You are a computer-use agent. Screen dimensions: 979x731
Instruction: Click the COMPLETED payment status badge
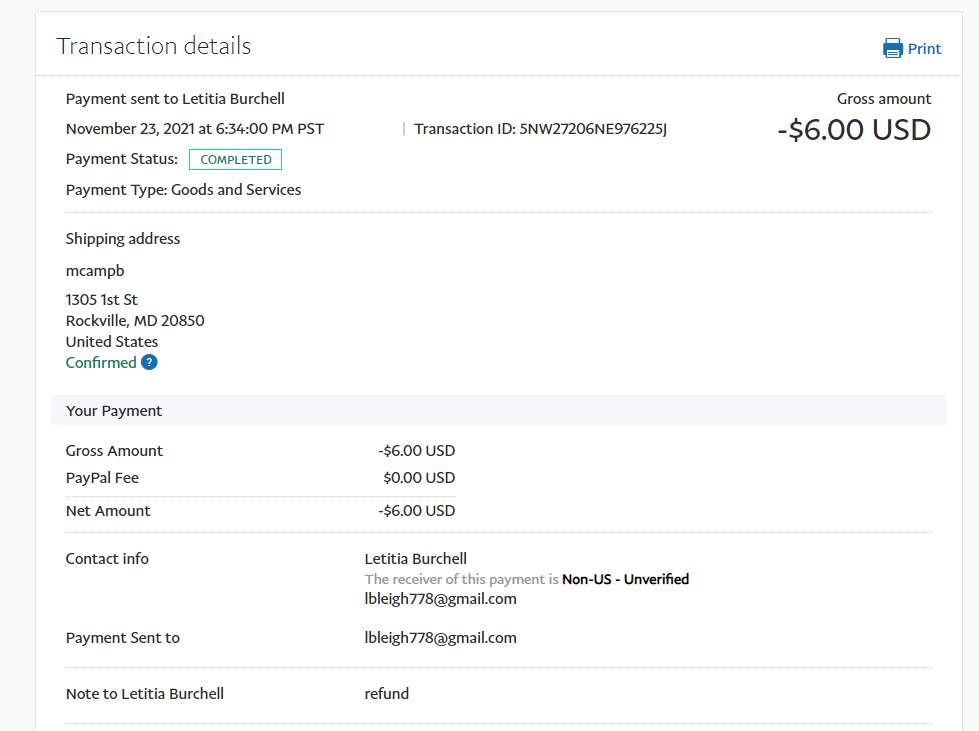point(235,160)
